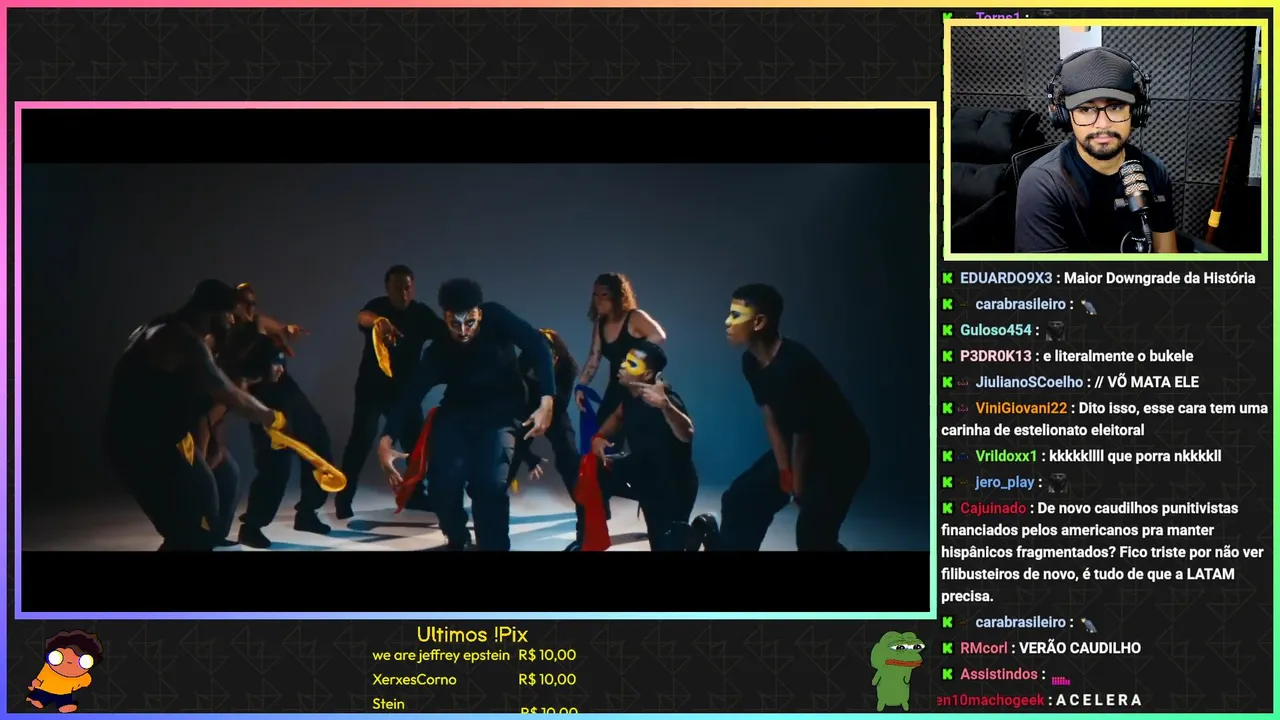The width and height of the screenshot is (1280, 720).
Task: Click the streamer webcam feed
Action: coord(1105,139)
